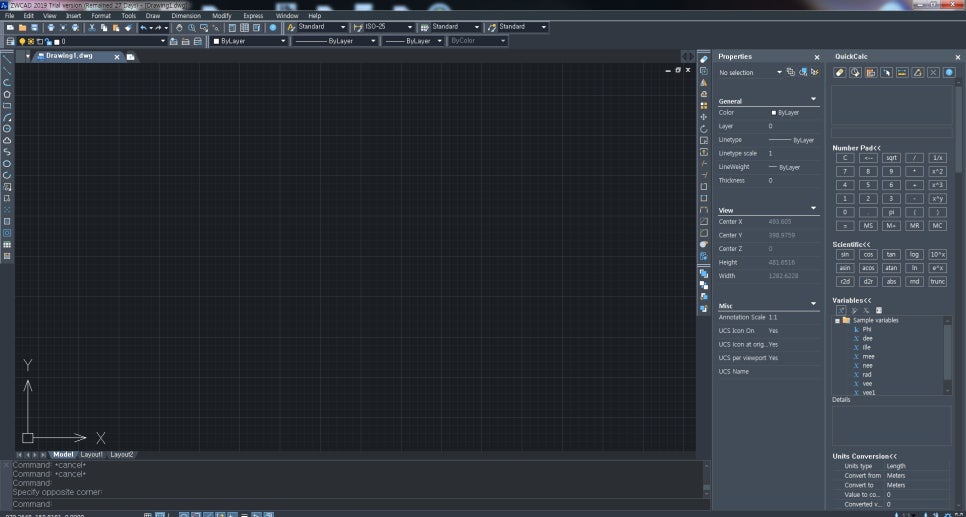Toggle the layer freeze sun icon
966x517 pixels.
[31, 41]
